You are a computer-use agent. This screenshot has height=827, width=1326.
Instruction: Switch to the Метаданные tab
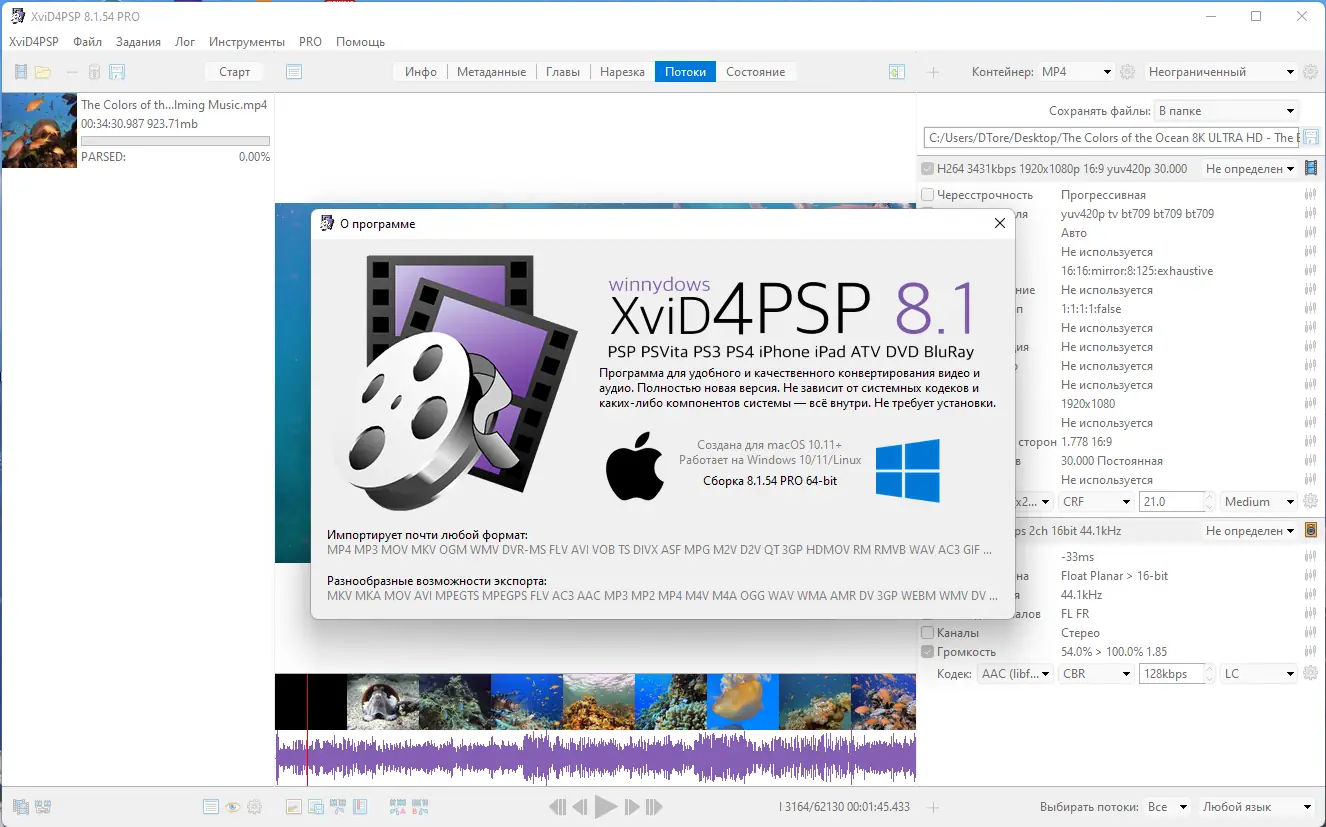coord(491,72)
